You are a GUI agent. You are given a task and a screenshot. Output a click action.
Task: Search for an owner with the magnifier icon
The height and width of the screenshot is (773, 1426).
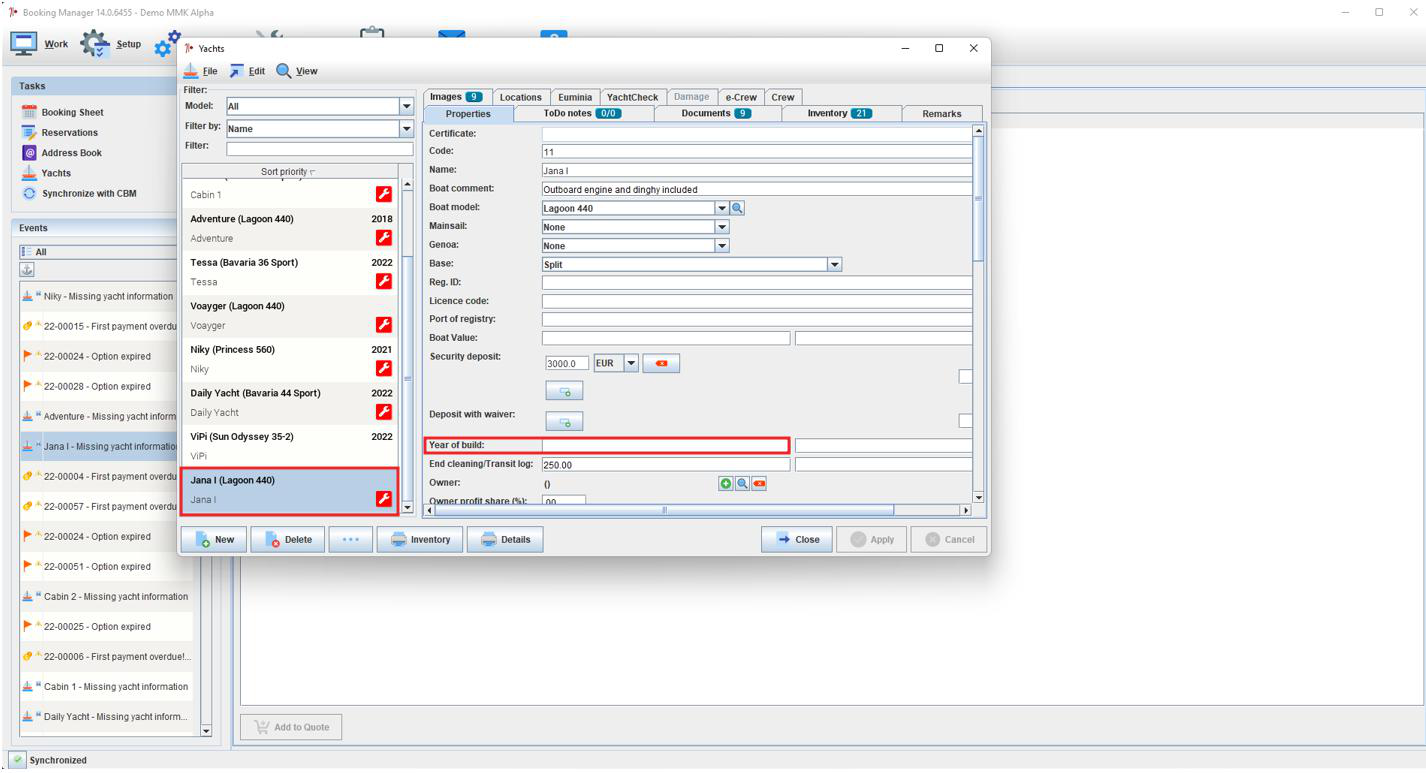[x=742, y=483]
